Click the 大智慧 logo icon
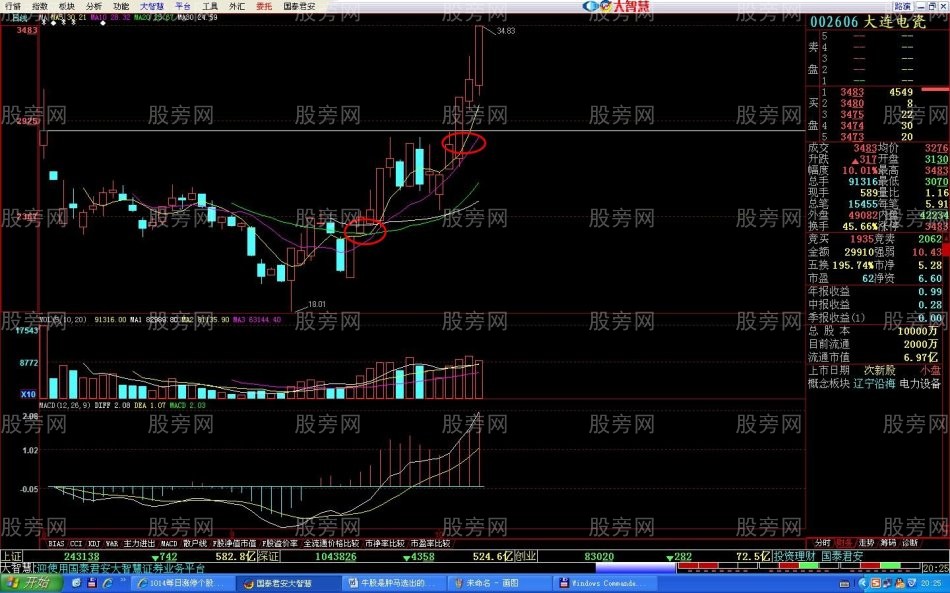This screenshot has height=593, width=950. click(616, 6)
